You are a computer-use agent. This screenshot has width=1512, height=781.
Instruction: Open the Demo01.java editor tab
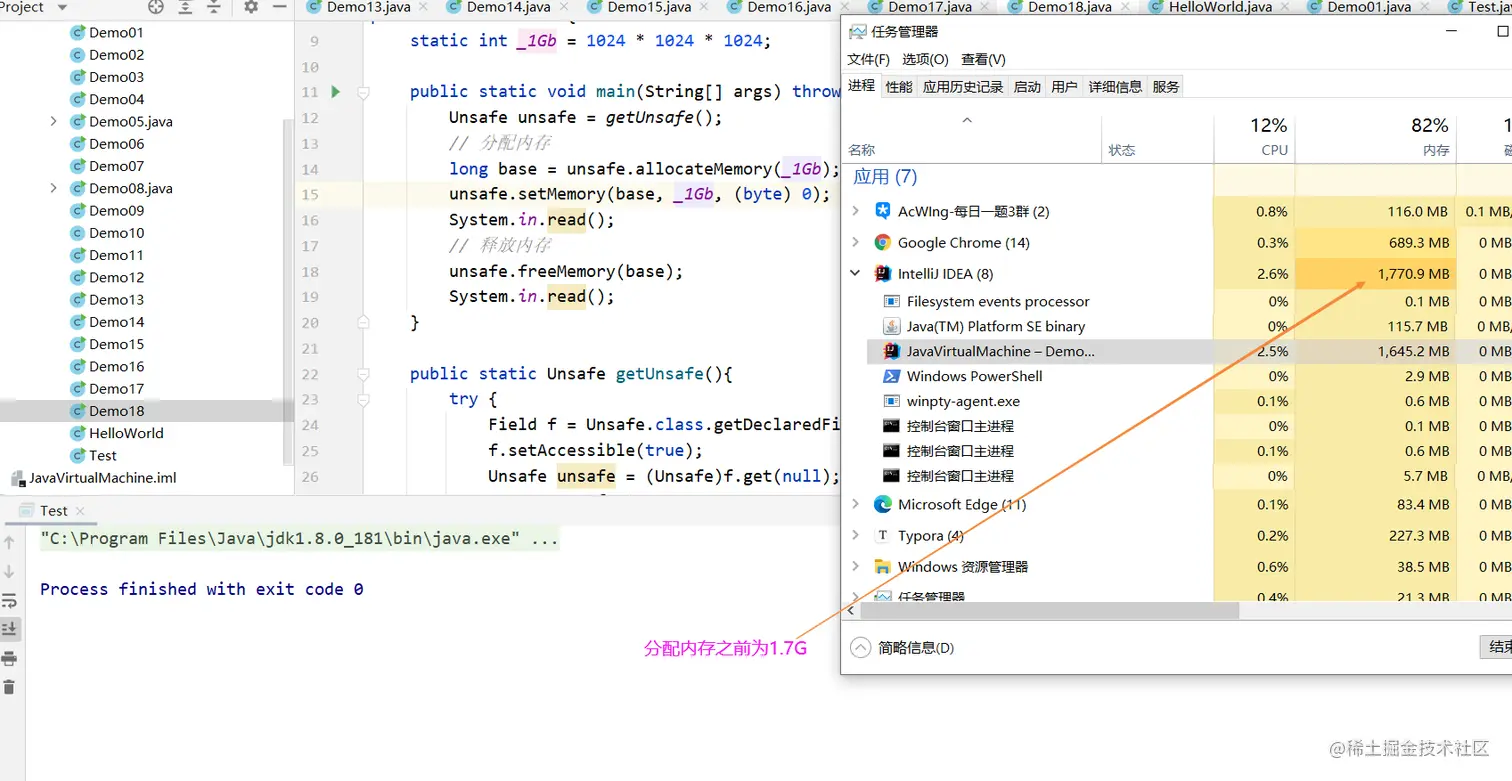pyautogui.click(x=1369, y=7)
